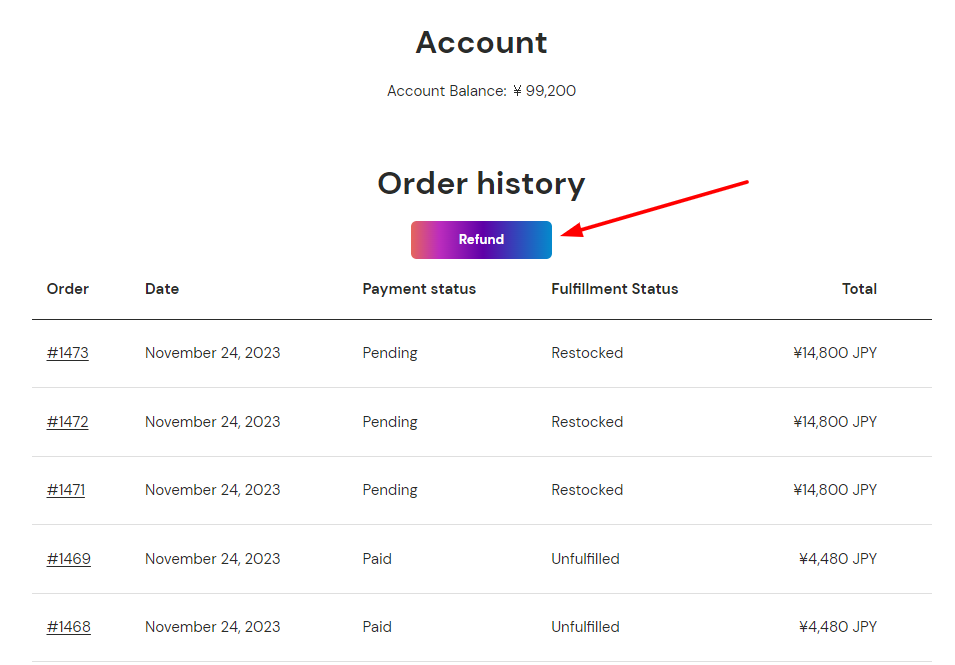Image resolution: width=955 pixels, height=665 pixels.
Task: Click the Restocked status of order #1472
Action: click(587, 422)
